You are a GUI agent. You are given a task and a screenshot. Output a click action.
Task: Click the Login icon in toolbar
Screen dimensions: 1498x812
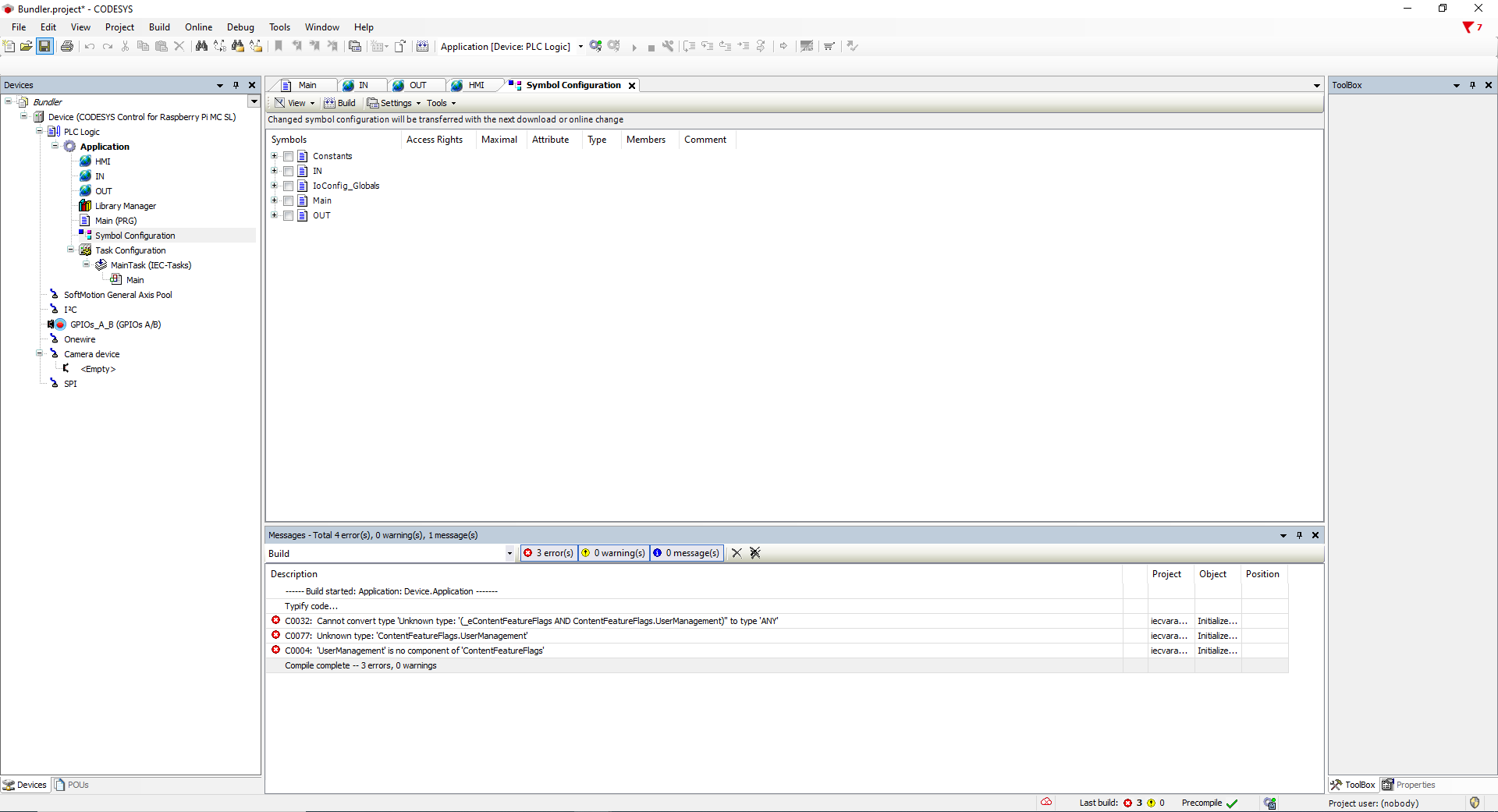coord(596,46)
